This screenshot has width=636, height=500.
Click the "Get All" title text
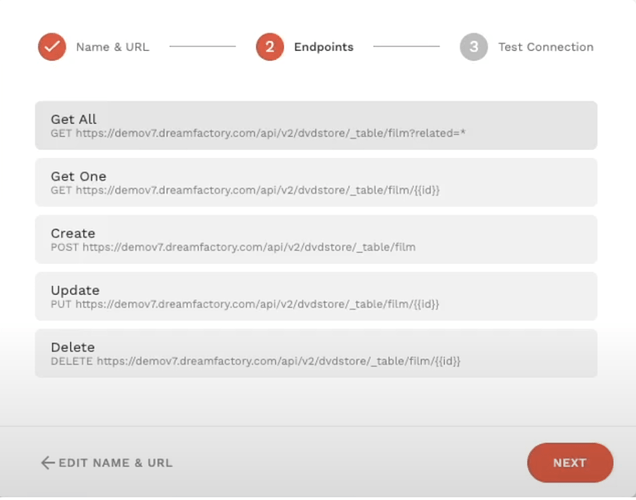pos(73,119)
